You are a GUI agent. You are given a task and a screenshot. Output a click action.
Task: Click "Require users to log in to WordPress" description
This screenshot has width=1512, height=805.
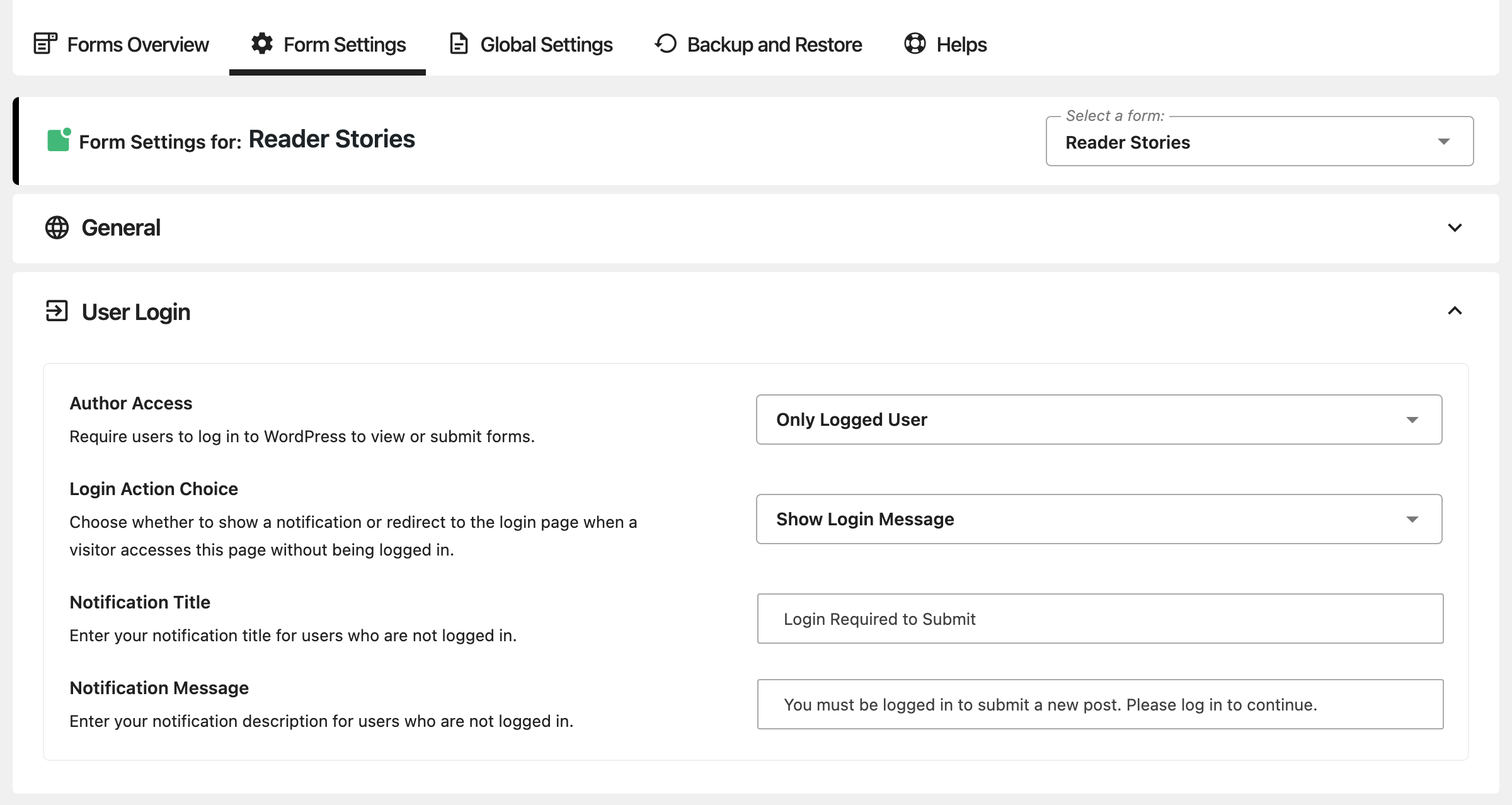click(x=302, y=437)
